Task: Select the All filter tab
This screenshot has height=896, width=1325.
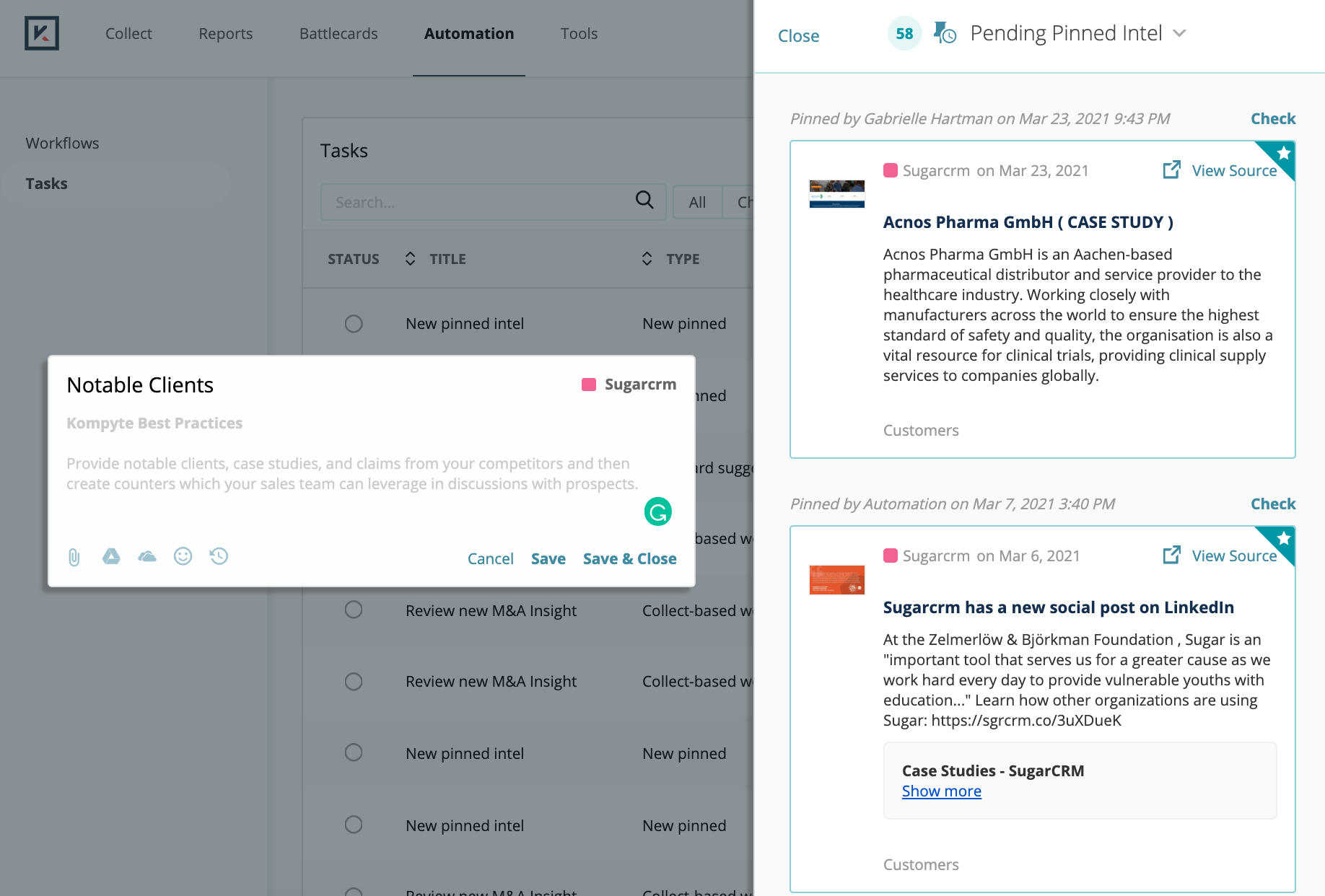Action: point(697,202)
